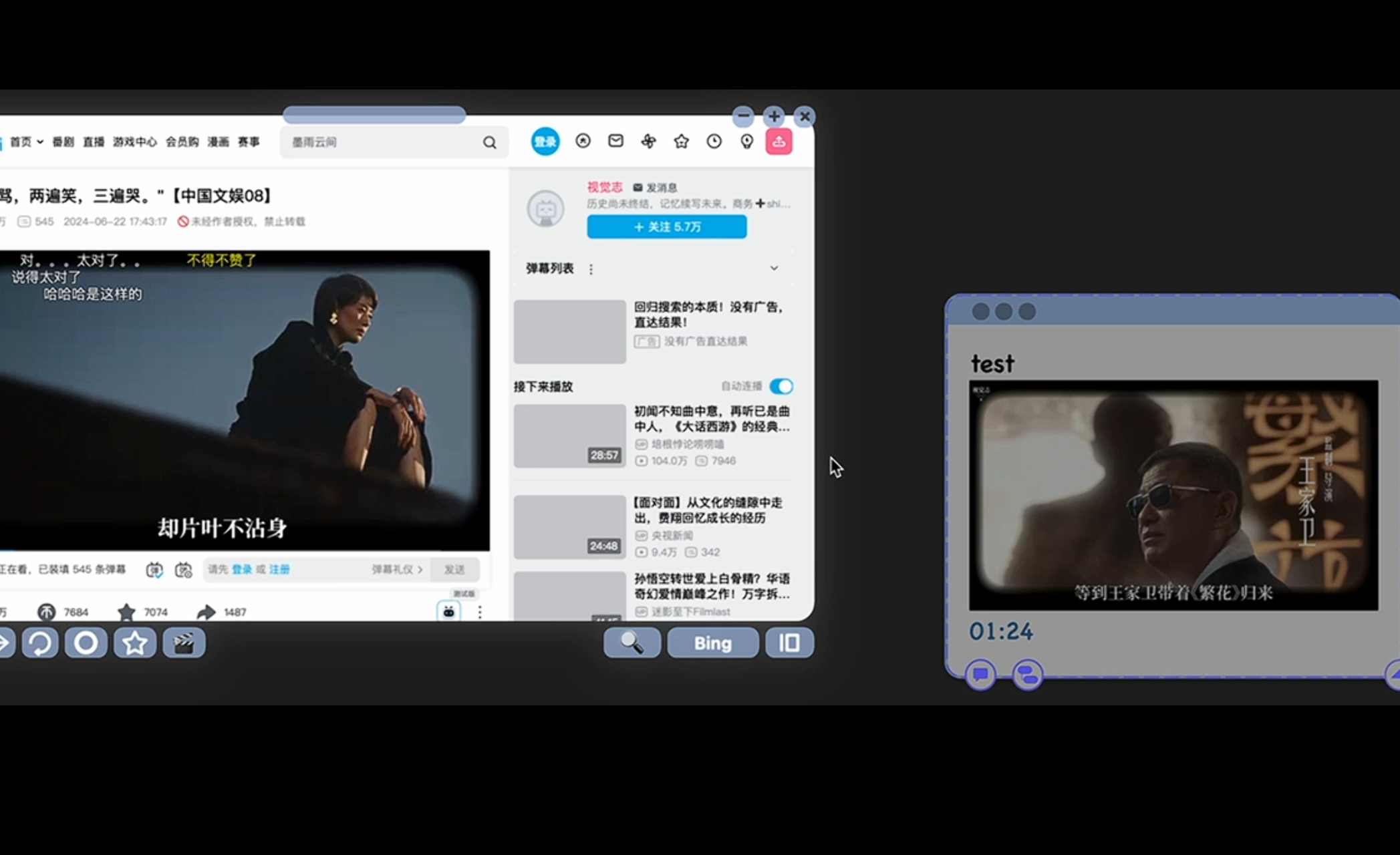Click the clapperboard icon in the bottom toolbar
The image size is (1400, 855).
tap(184, 643)
